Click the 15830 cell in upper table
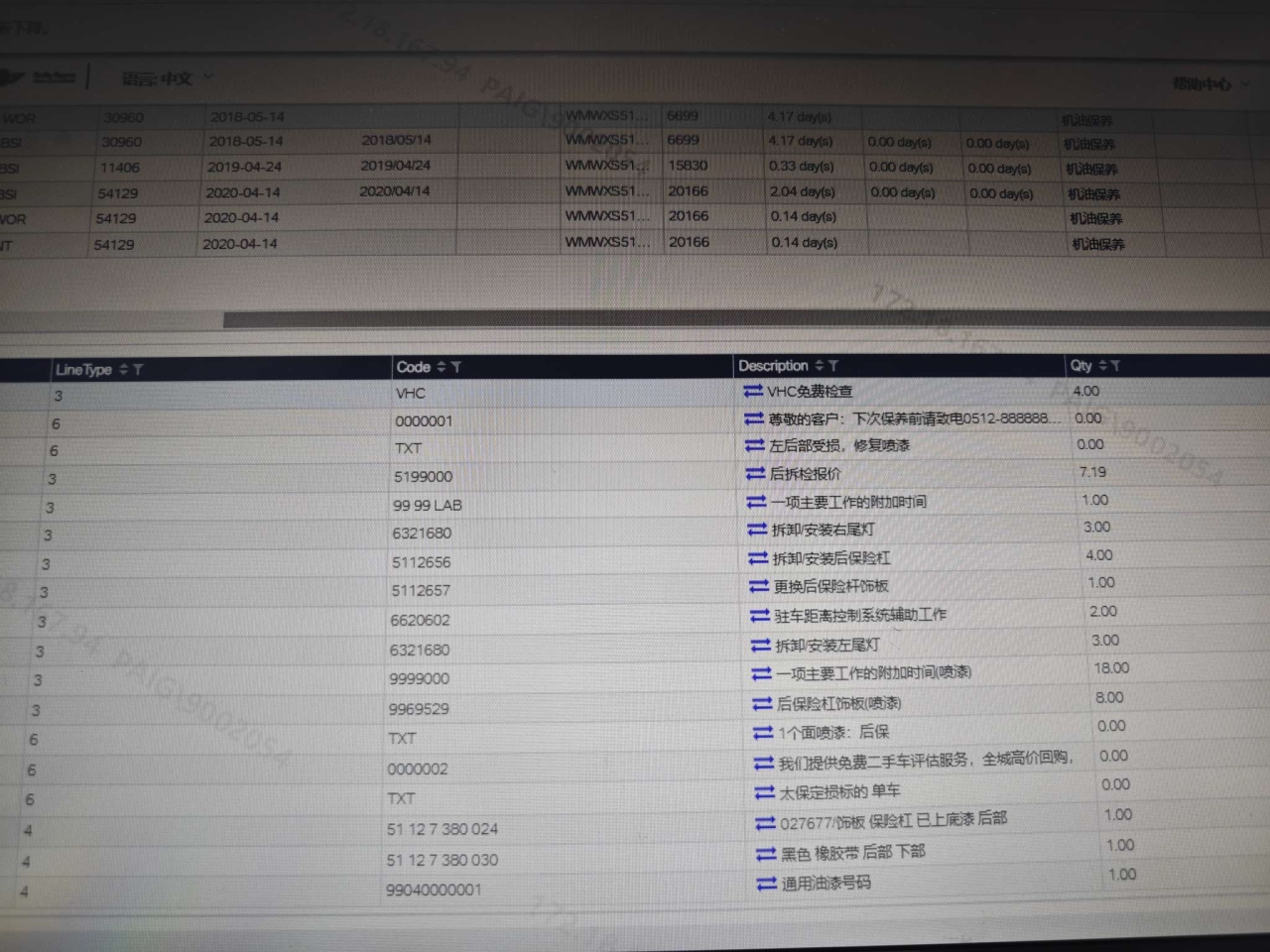This screenshot has height=952, width=1270. tap(688, 166)
